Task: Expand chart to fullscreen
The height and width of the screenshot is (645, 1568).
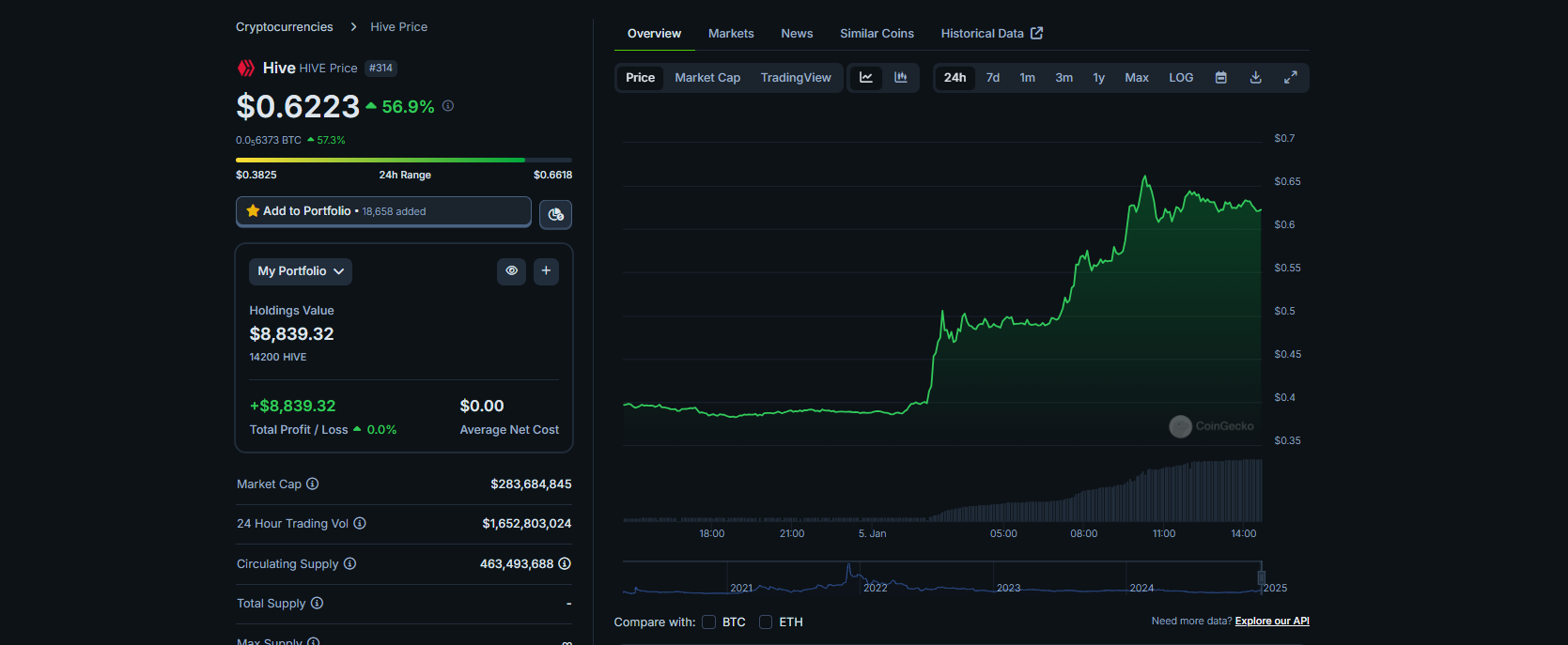Action: click(x=1291, y=77)
